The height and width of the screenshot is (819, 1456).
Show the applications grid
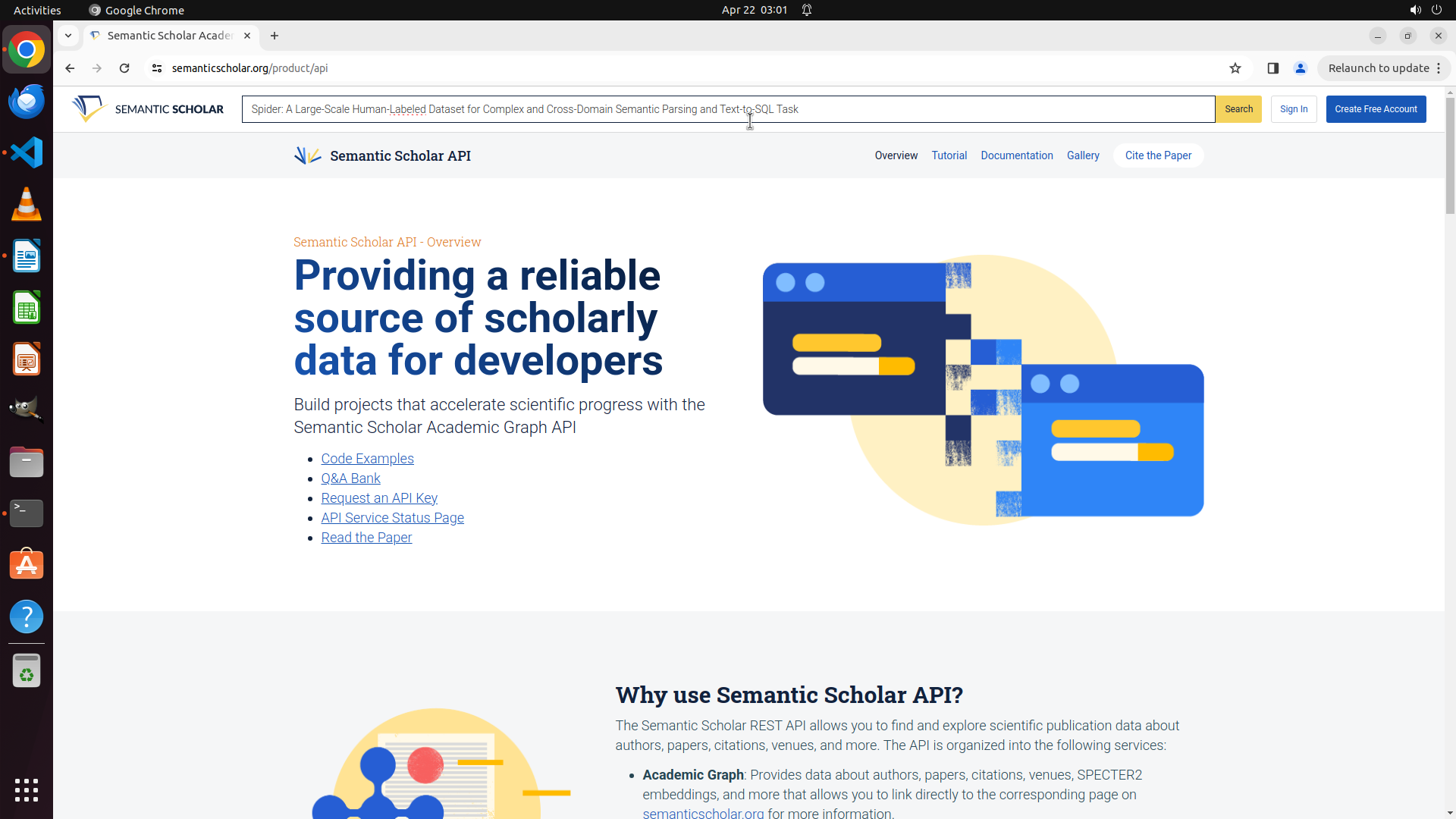tap(27, 789)
